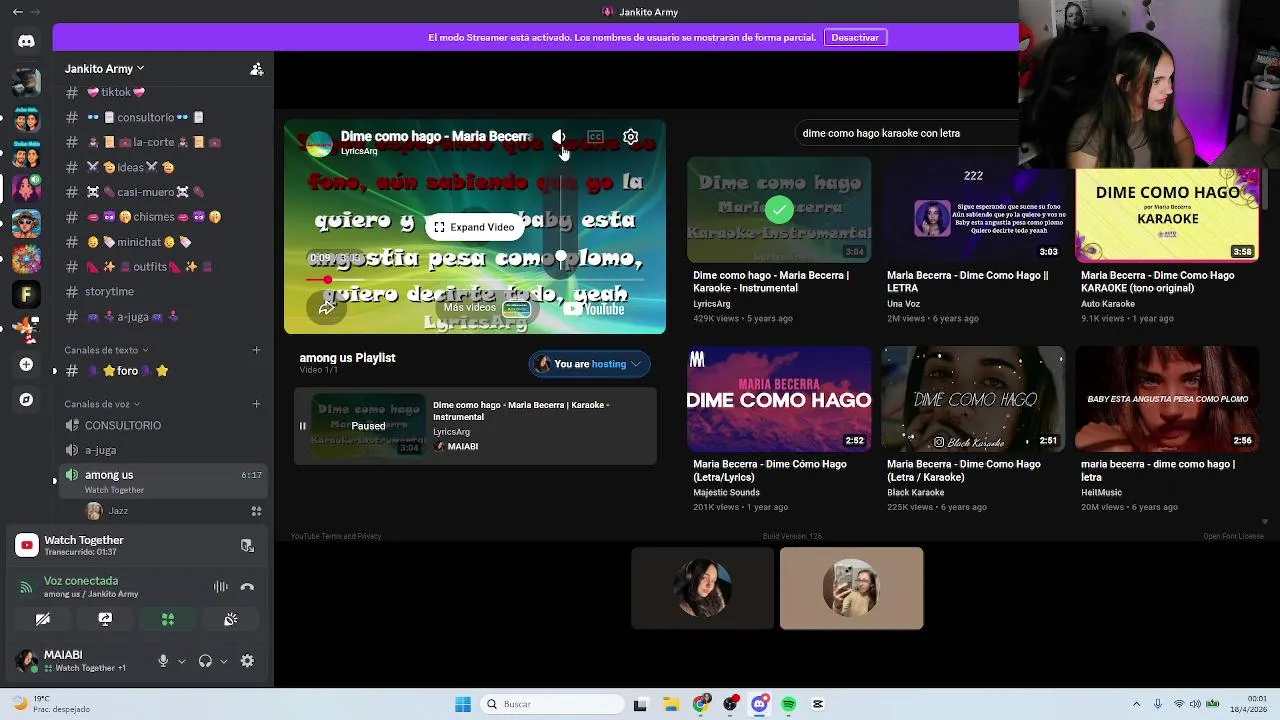Image resolution: width=1280 pixels, height=720 pixels.
Task: Open noise suppression waveform icon
Action: 221,587
